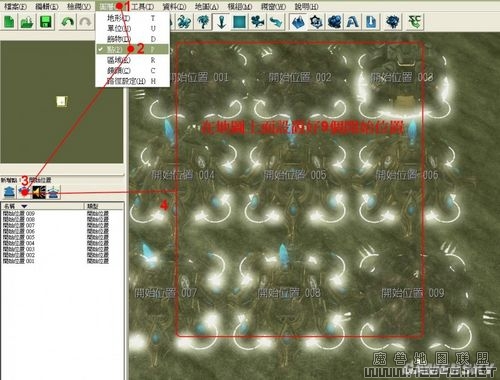Select the teal square Regions layer icon

[x=239, y=22]
